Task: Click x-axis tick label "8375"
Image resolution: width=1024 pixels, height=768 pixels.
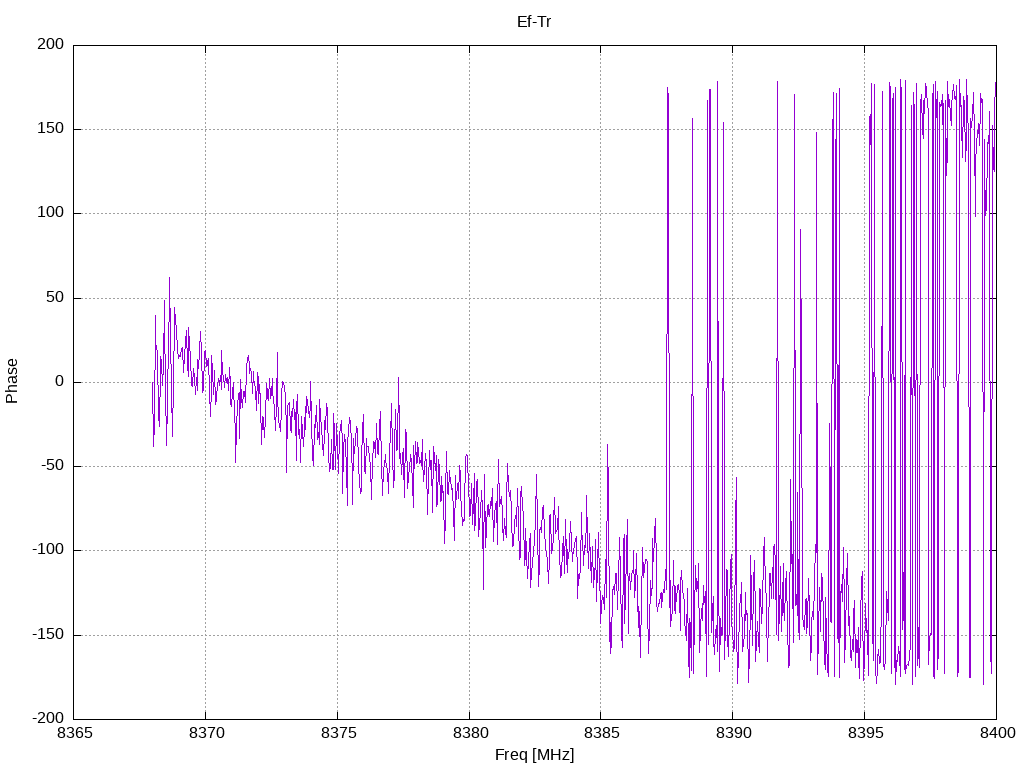Action: pyautogui.click(x=338, y=733)
